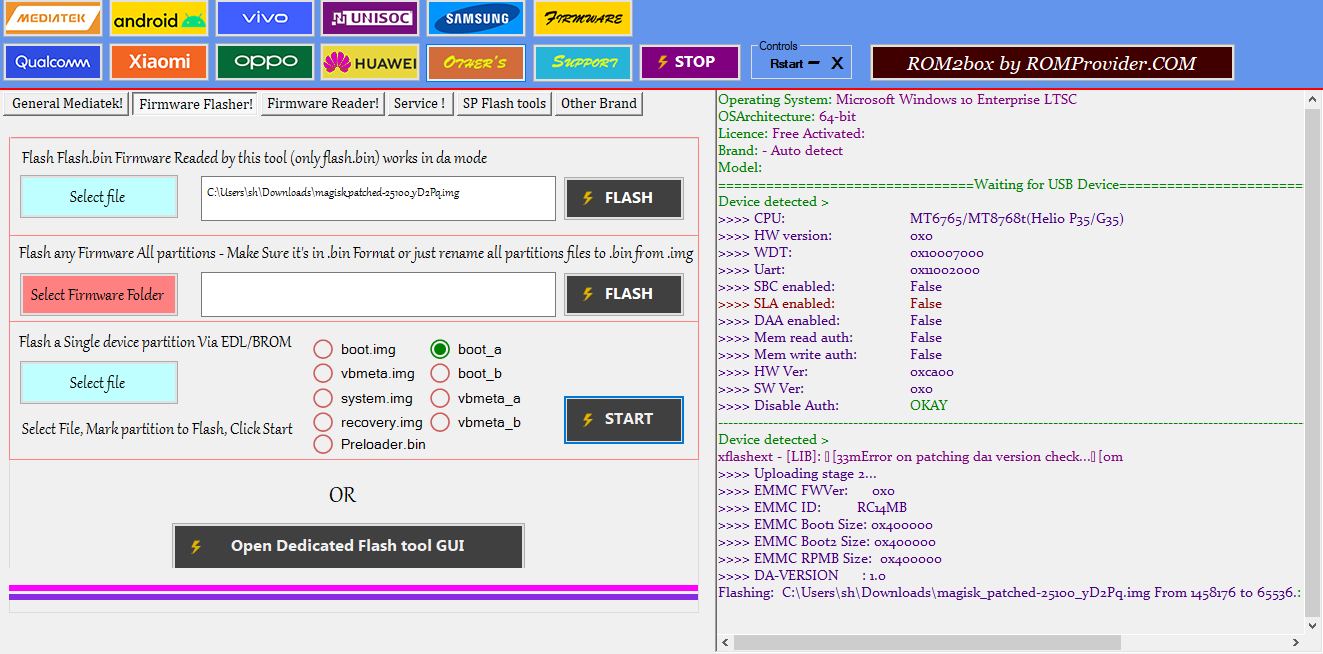Click the SBC enabled: False line
This screenshot has height=654, width=1323.
(x=830, y=287)
